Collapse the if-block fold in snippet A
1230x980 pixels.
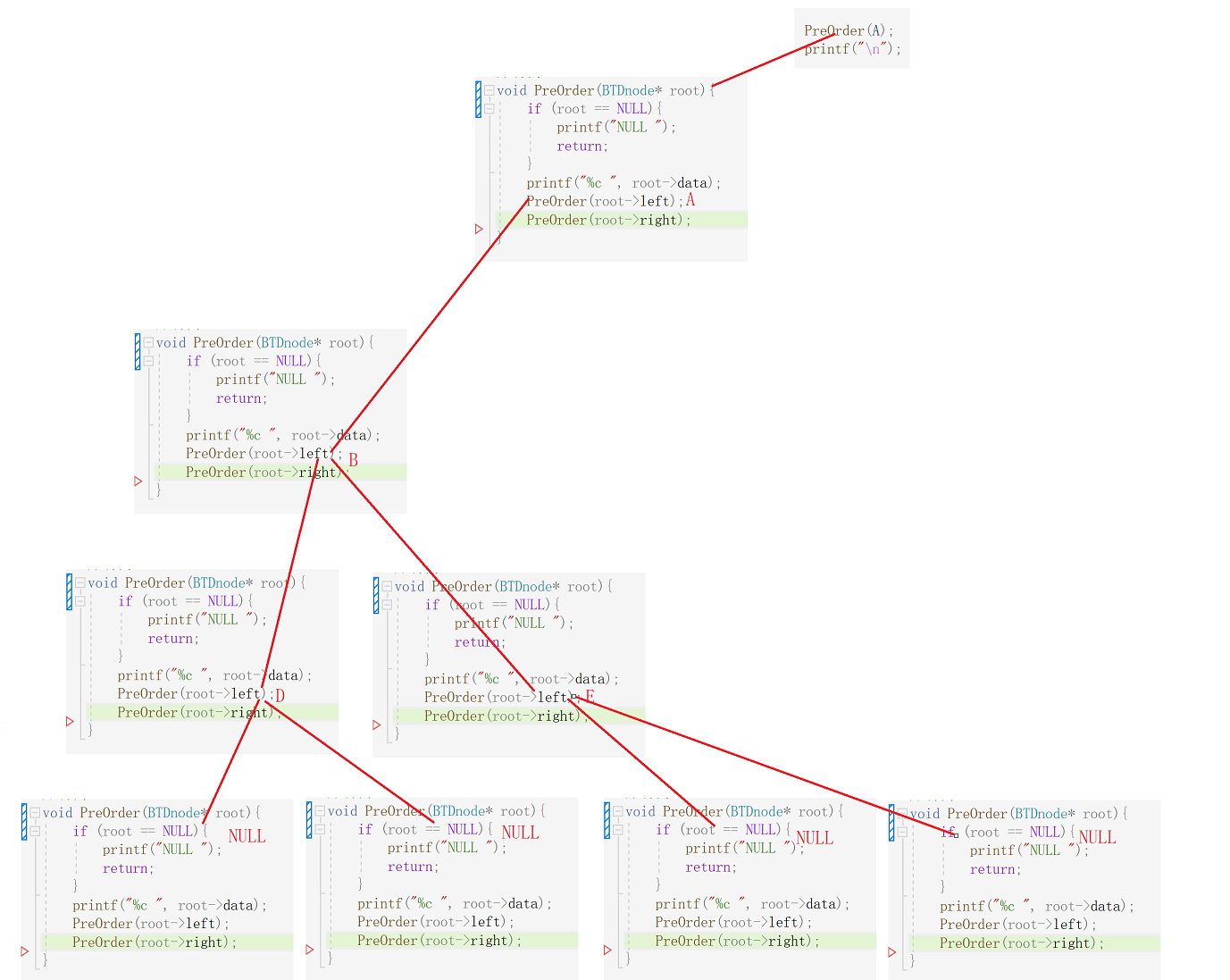[489, 108]
